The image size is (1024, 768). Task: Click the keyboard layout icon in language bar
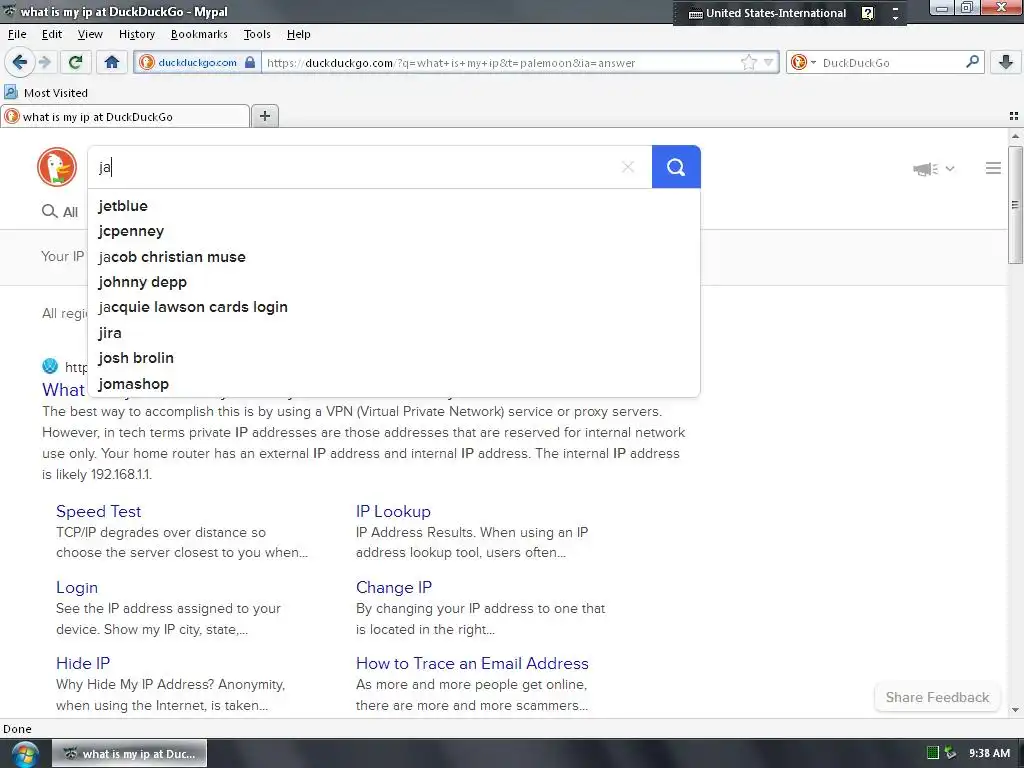tap(696, 14)
